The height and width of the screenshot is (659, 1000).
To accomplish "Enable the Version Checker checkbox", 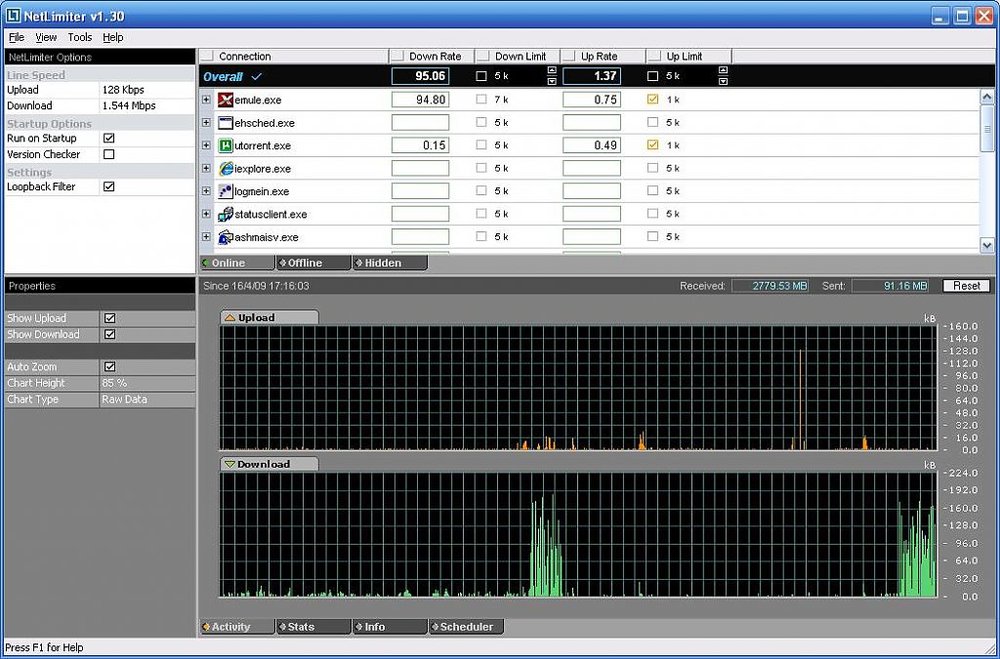I will pyautogui.click(x=109, y=154).
